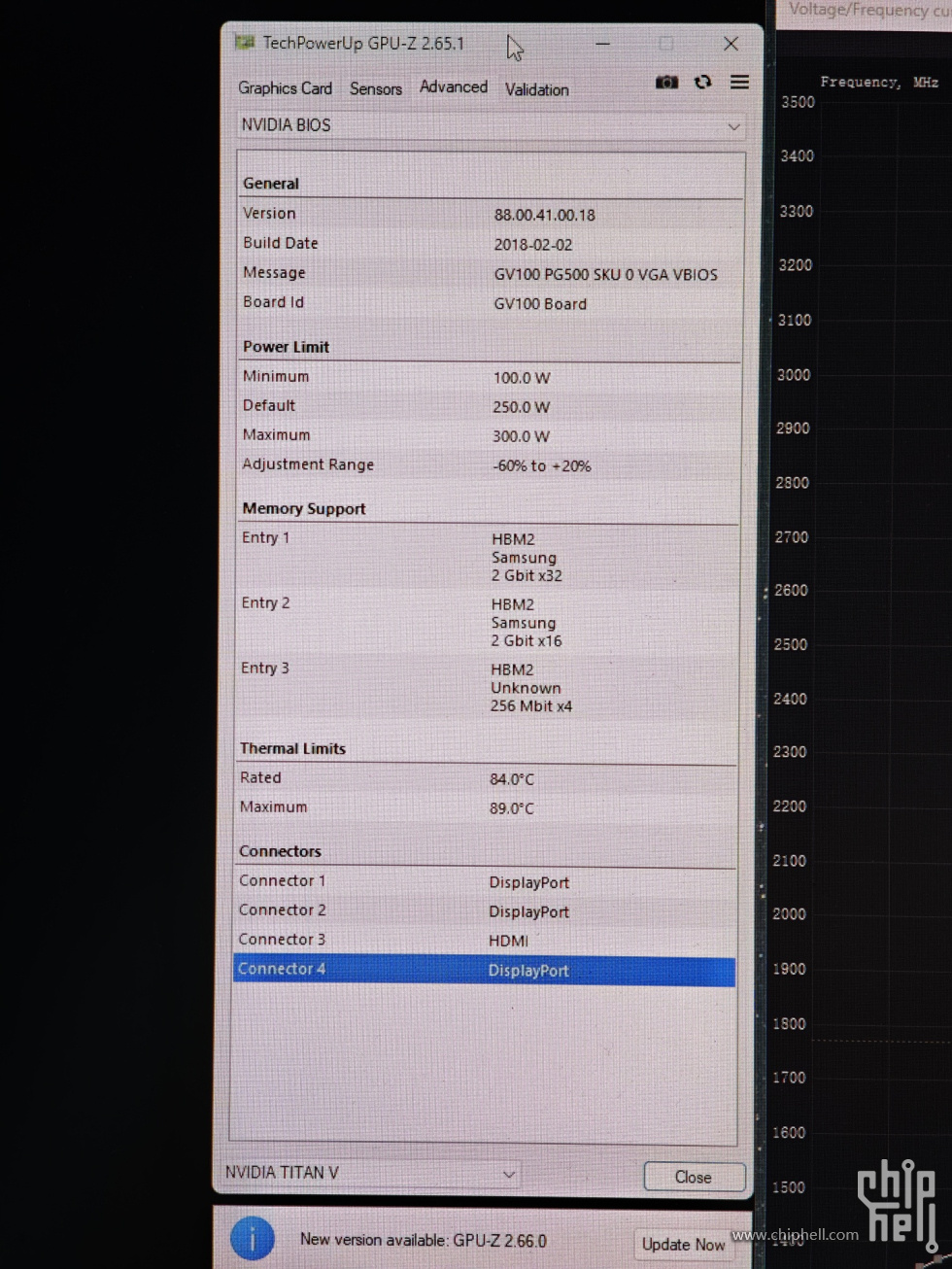This screenshot has height=1269, width=952.
Task: Click the Connectors section header
Action: pos(280,851)
